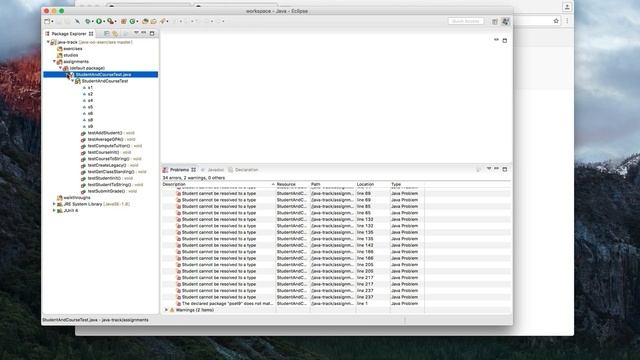The height and width of the screenshot is (360, 640).
Task: Select the declared package mismatch error
Action: (x=336, y=304)
